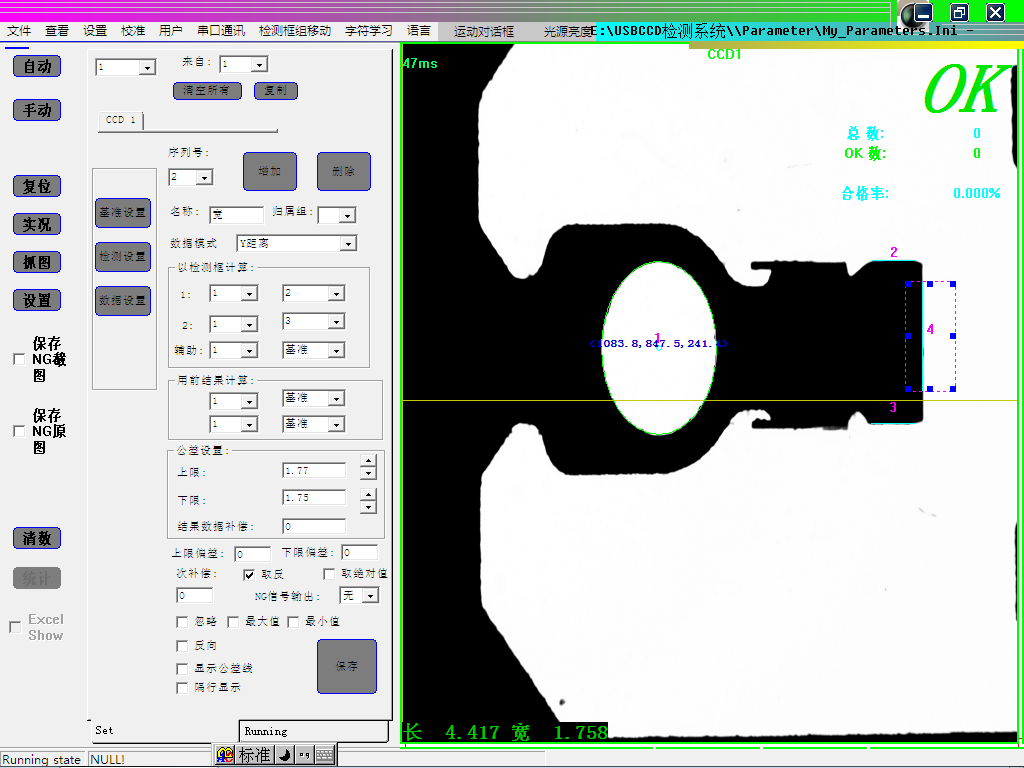Image resolution: width=1024 pixels, height=768 pixels.
Task: Increase 上限 value with up arrow
Action: pyautogui.click(x=368, y=465)
